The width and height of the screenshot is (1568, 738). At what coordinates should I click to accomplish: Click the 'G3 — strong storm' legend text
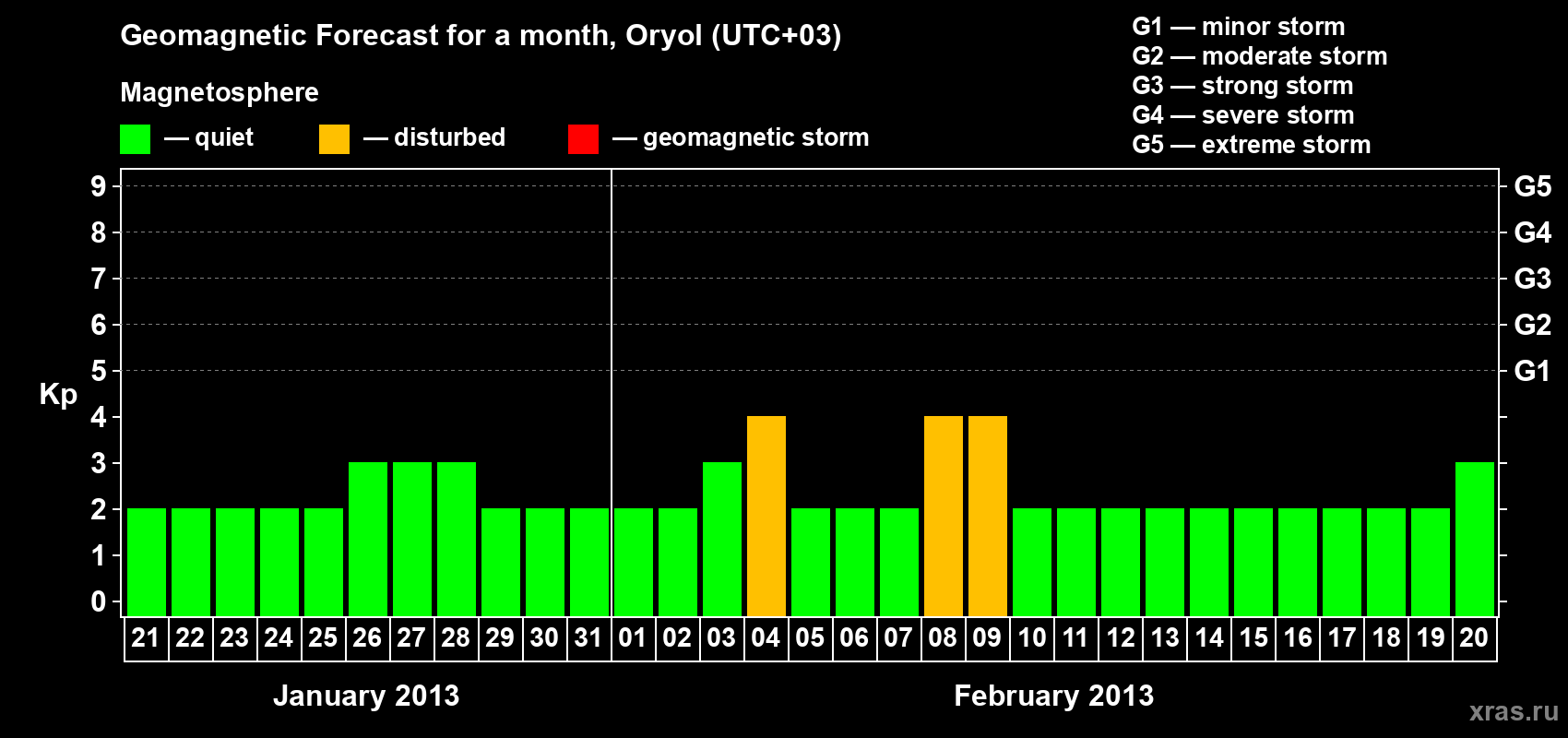(x=1243, y=86)
